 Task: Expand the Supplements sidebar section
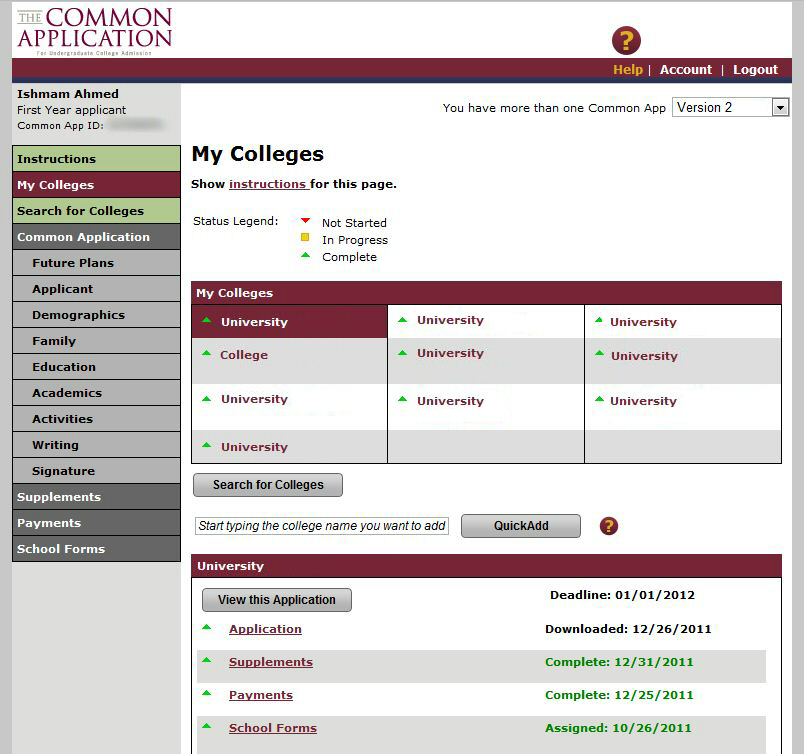pyautogui.click(x=96, y=497)
